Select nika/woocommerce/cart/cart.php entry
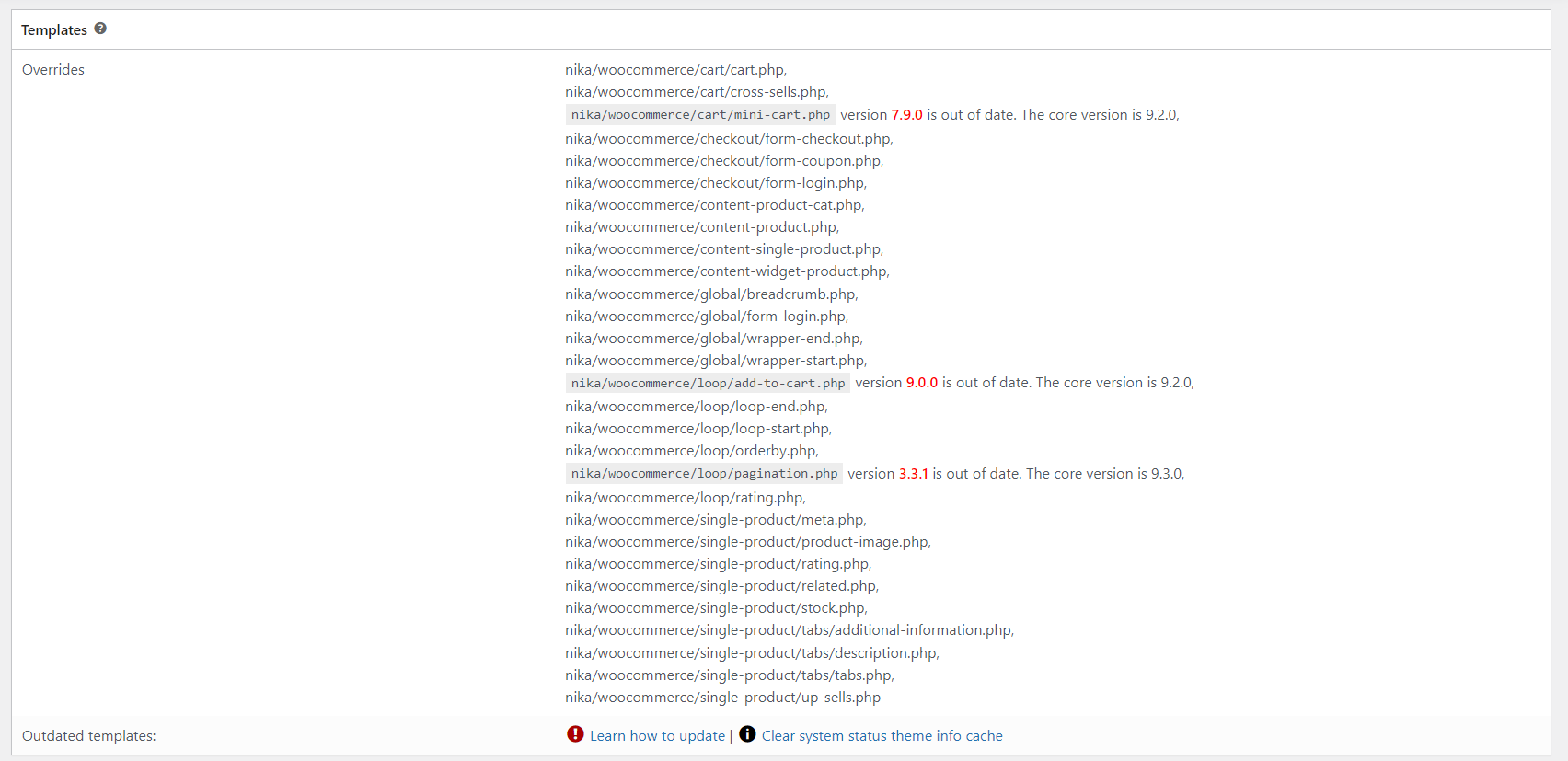Viewport: 1568px width, 761px height. click(x=675, y=70)
